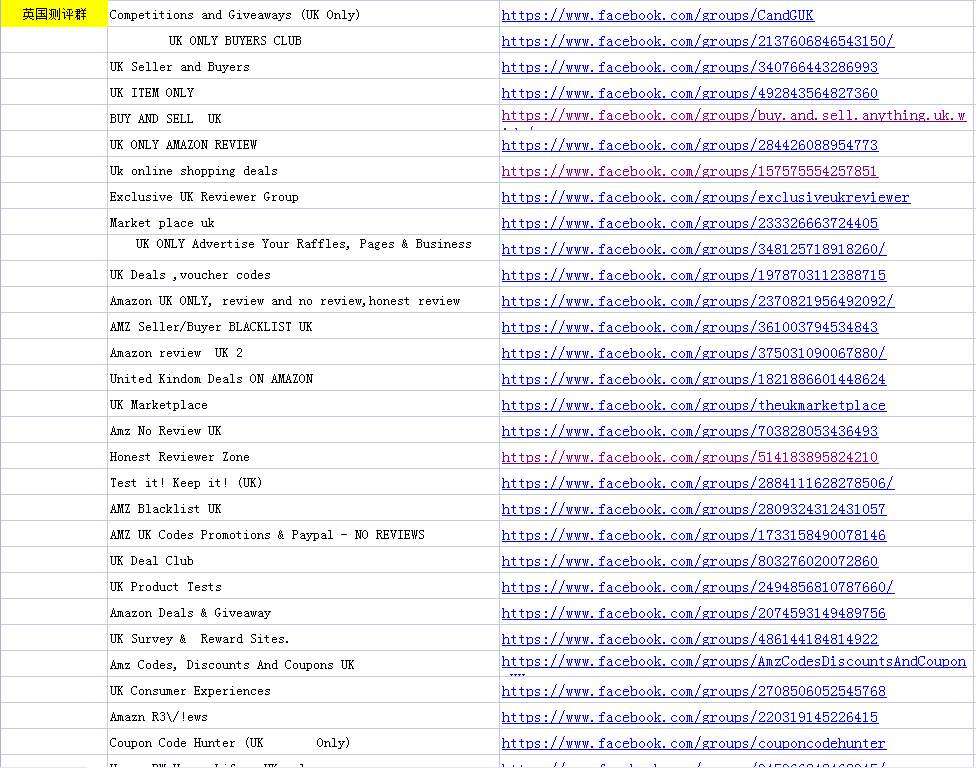976x768 pixels.
Task: Select cell 'Amazn R3\/!ews'
Action: (x=303, y=716)
